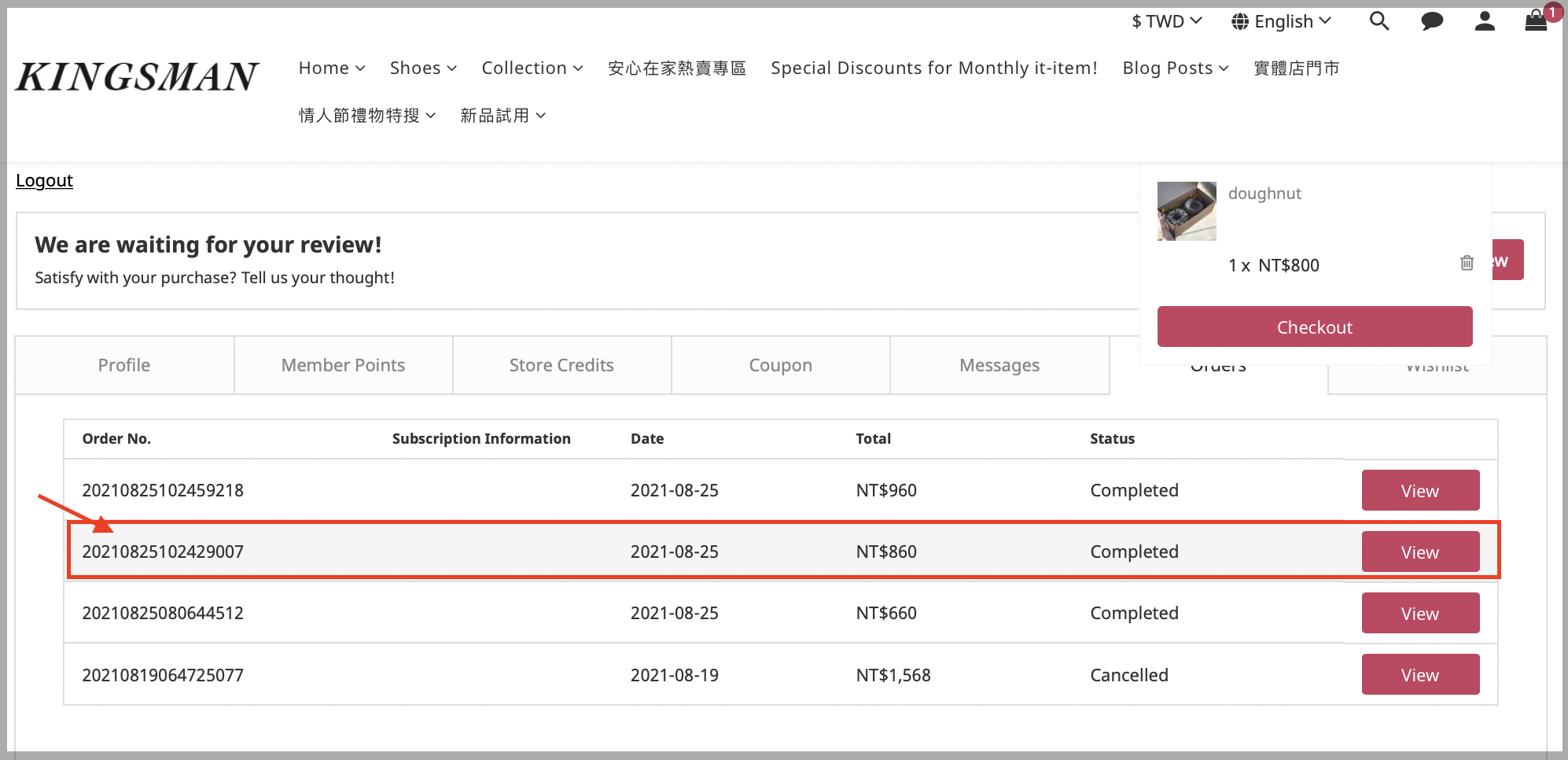Viewport: 1568px width, 760px height.
Task: Click 'We are waiting for your review!' heading
Action: coord(208,245)
